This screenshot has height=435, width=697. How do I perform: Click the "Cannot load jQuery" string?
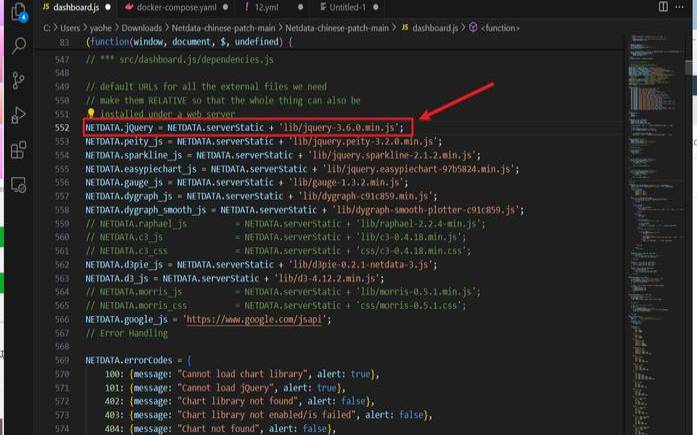coord(226,388)
